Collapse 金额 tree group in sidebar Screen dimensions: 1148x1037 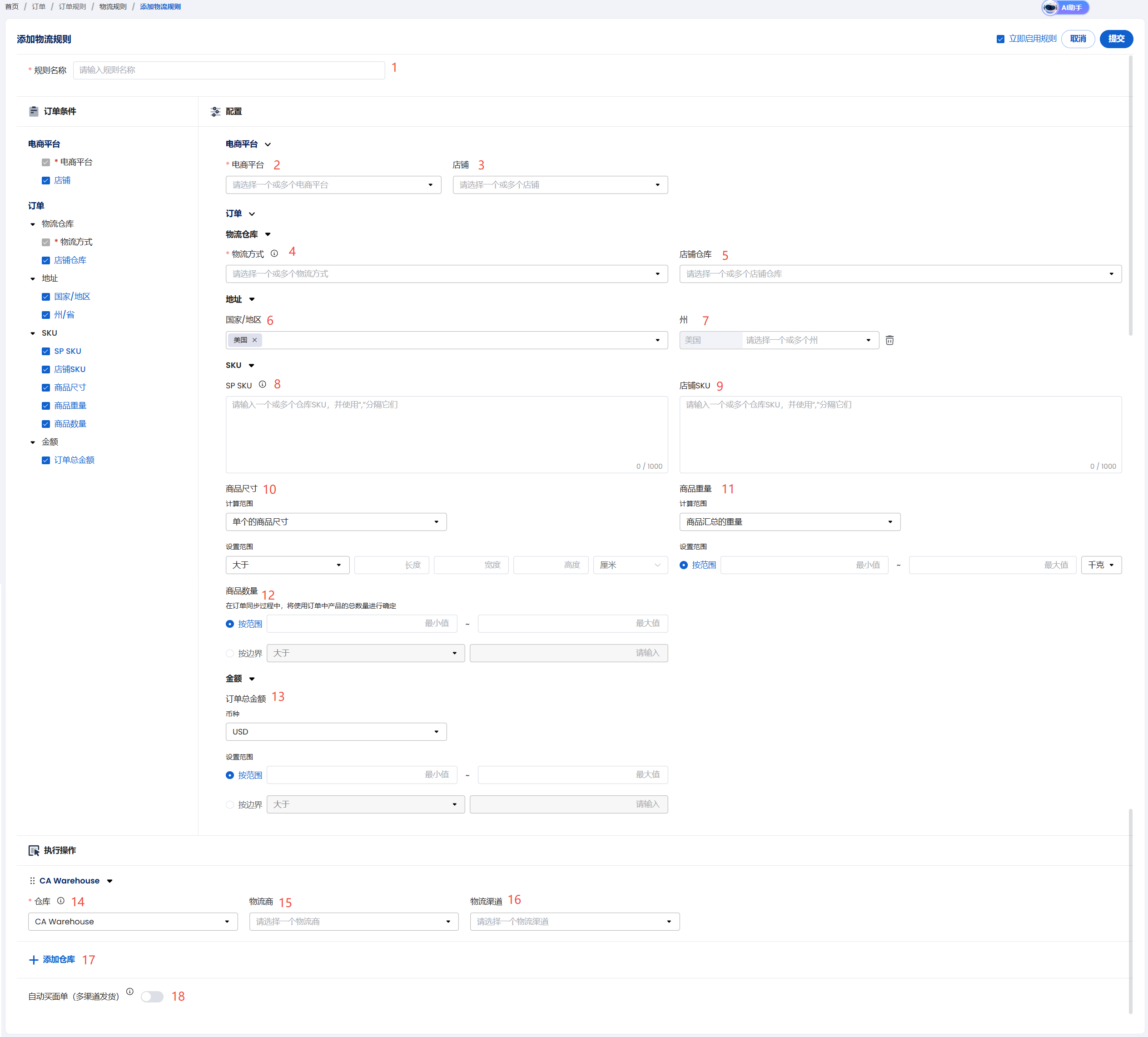tap(33, 442)
